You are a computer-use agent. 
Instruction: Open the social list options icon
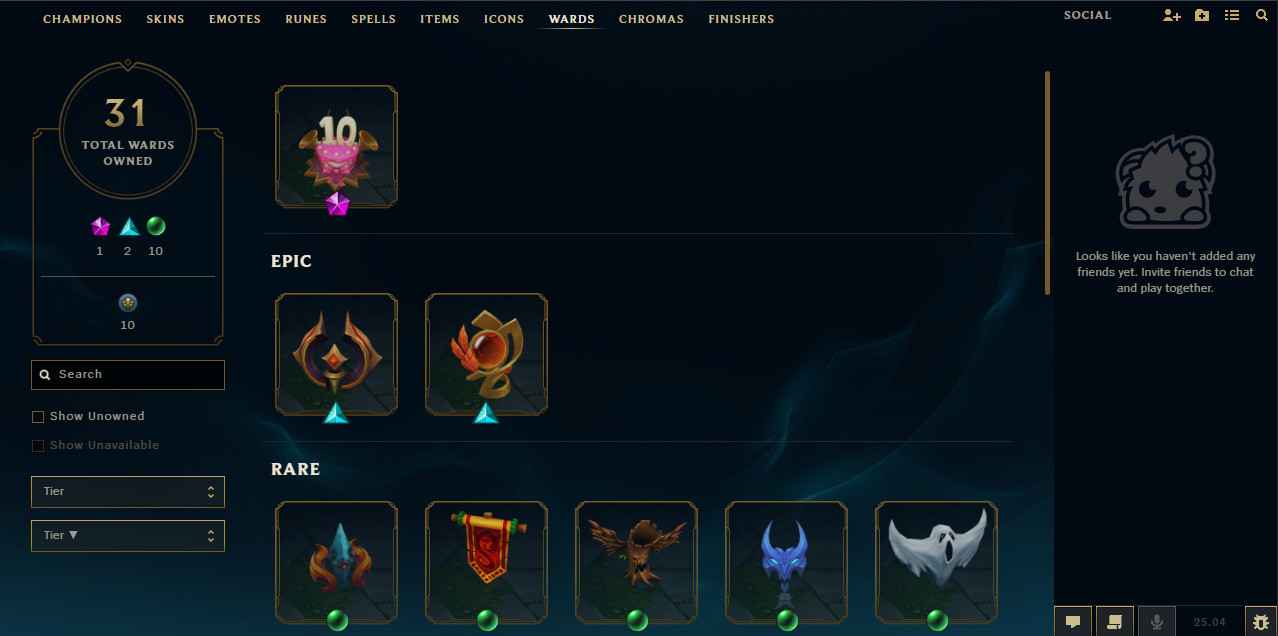(x=1232, y=16)
